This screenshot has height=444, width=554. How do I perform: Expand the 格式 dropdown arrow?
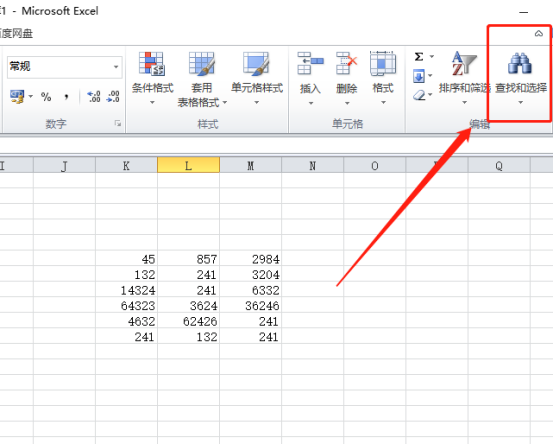383,103
